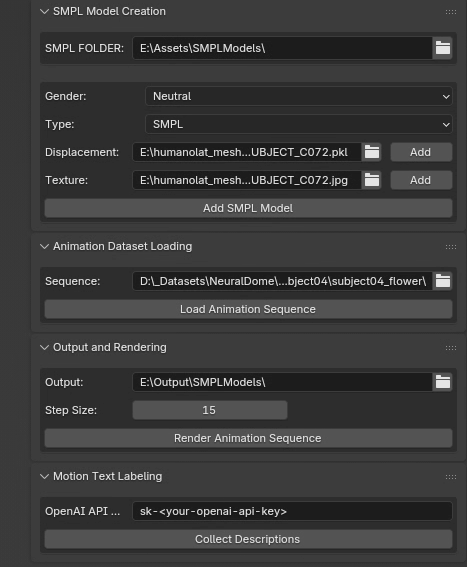Screen dimensions: 467x567
Task: Browse for Displacement file with folder icon
Action: click(372, 152)
